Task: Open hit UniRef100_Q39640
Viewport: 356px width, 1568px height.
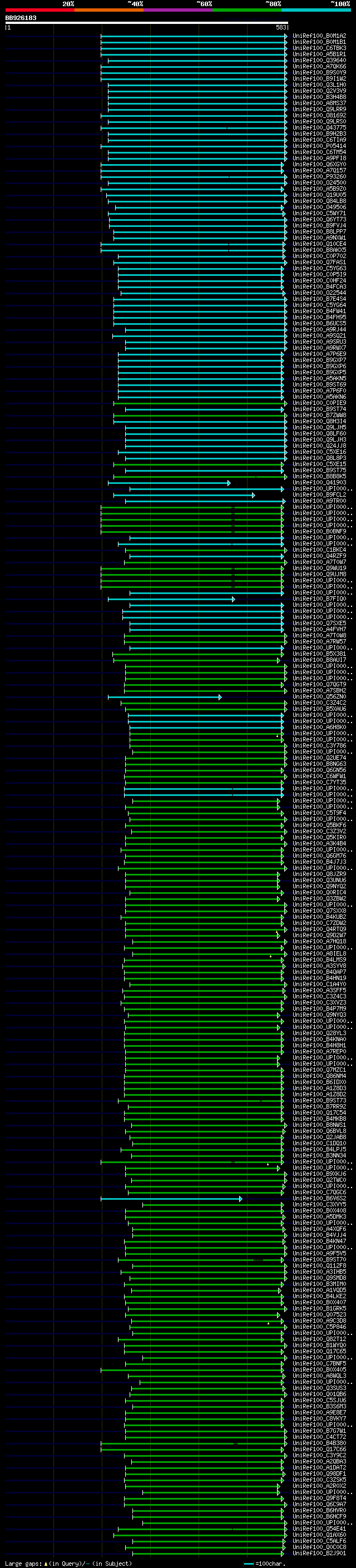Action: coord(319,60)
